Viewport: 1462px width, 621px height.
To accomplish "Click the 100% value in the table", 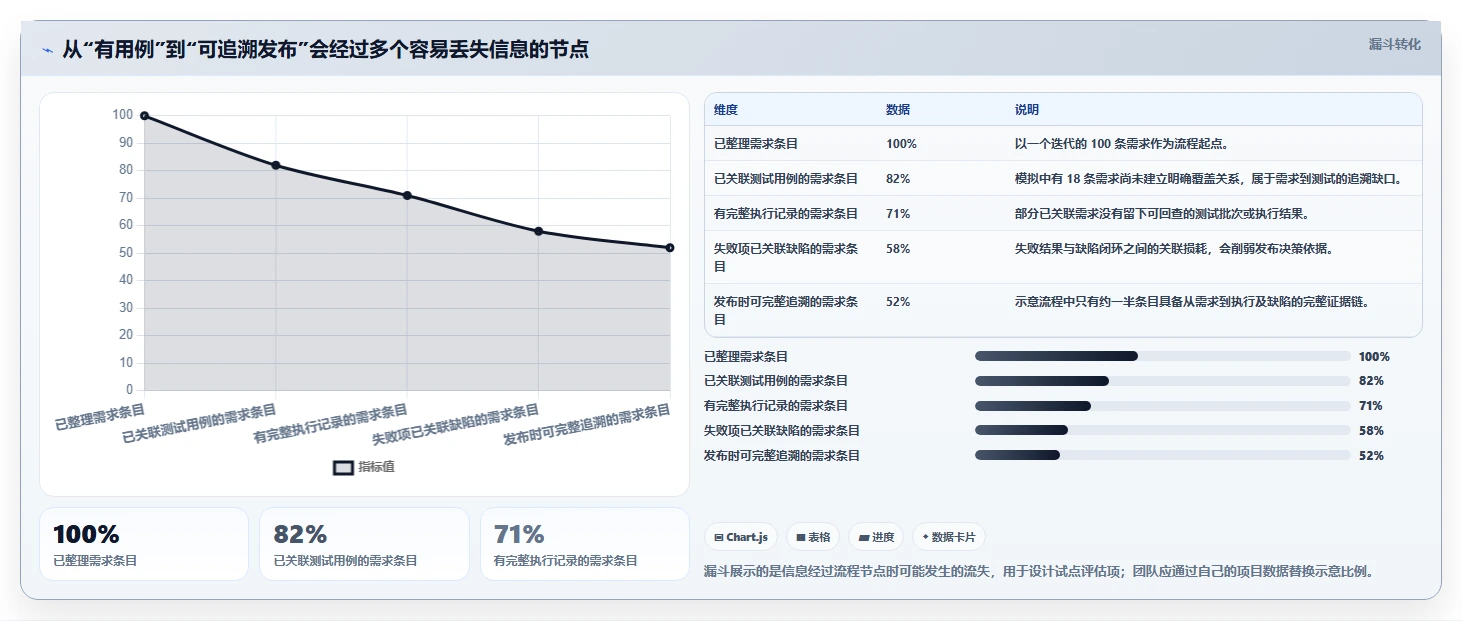I will point(901,144).
